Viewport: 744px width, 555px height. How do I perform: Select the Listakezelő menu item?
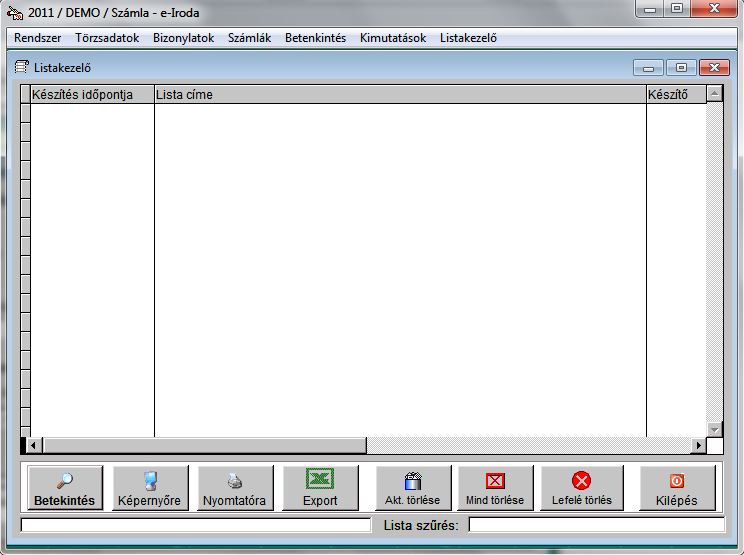click(468, 38)
